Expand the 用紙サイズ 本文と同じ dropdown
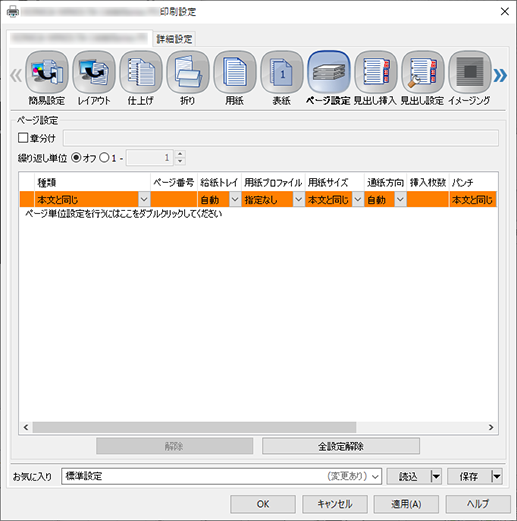517x521 pixels. (358, 199)
